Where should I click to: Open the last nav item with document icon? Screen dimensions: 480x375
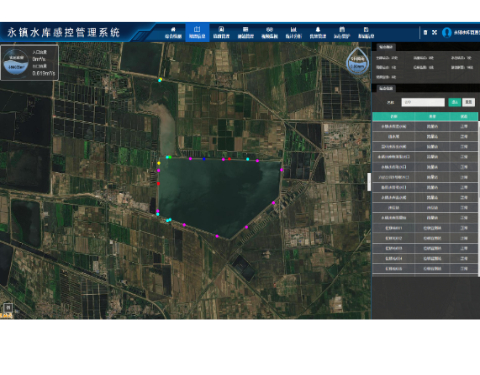[366, 33]
